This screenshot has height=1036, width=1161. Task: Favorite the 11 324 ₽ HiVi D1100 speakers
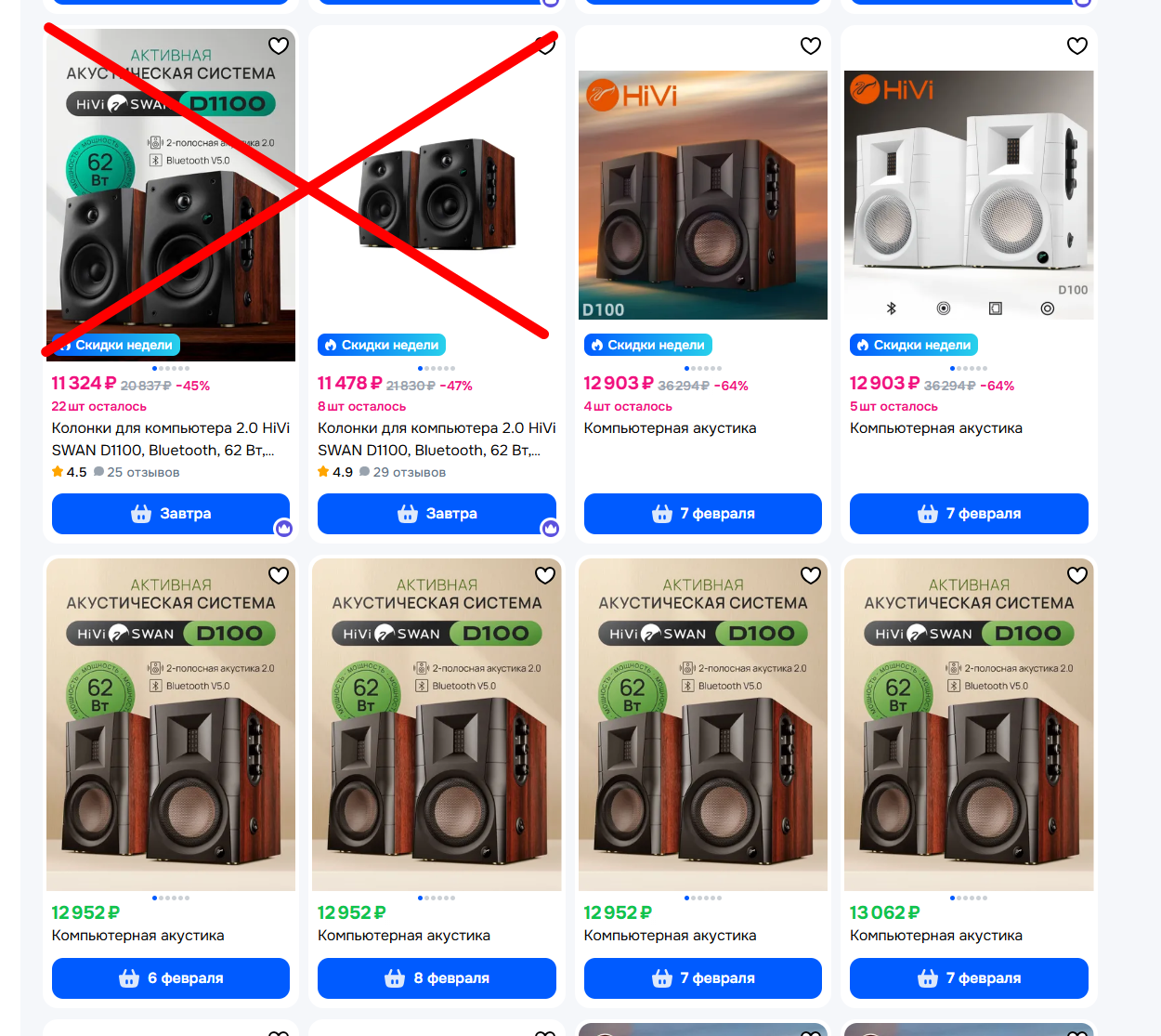click(x=279, y=46)
